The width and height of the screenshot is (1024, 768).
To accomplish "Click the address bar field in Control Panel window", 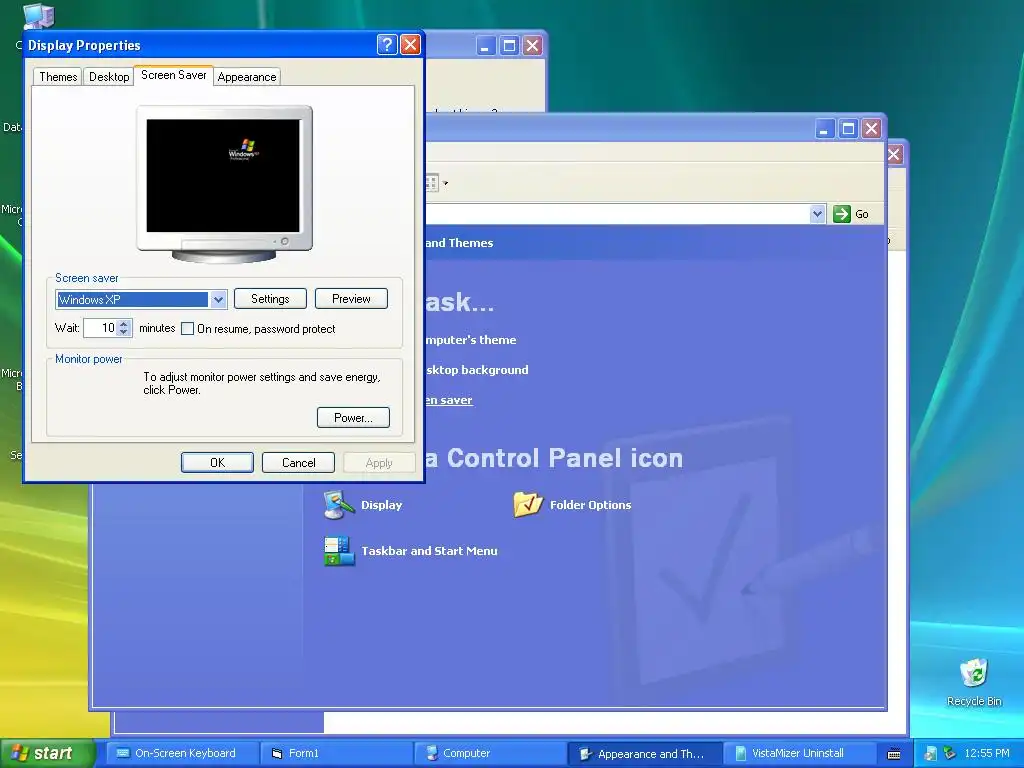I will pos(617,214).
